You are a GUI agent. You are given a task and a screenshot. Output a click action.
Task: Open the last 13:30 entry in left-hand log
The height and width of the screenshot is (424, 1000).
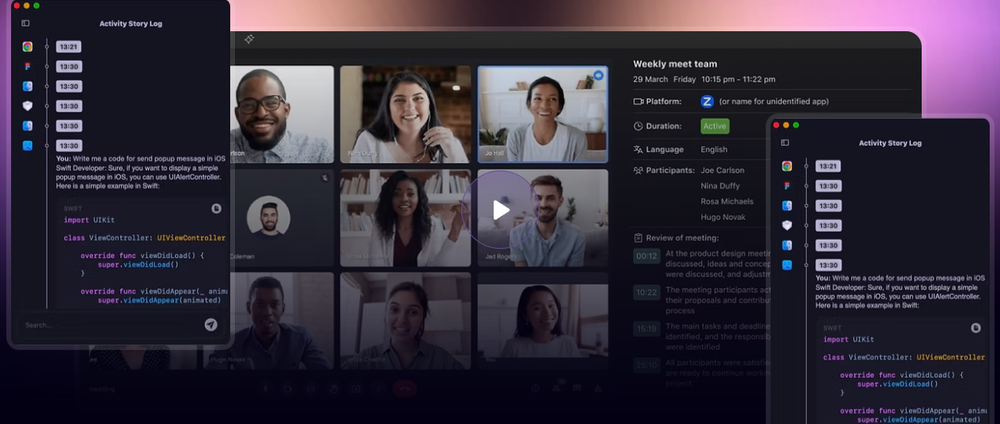tap(69, 145)
